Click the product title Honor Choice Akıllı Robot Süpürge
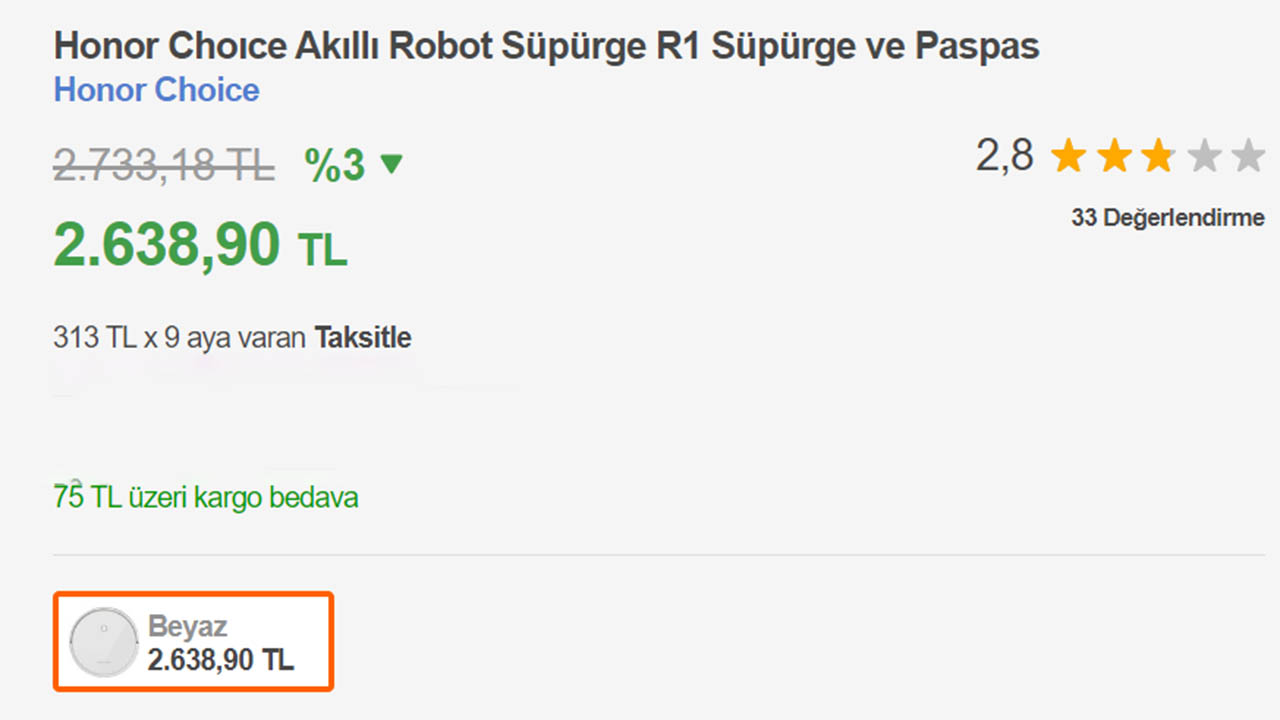The height and width of the screenshot is (720, 1280). click(x=546, y=46)
